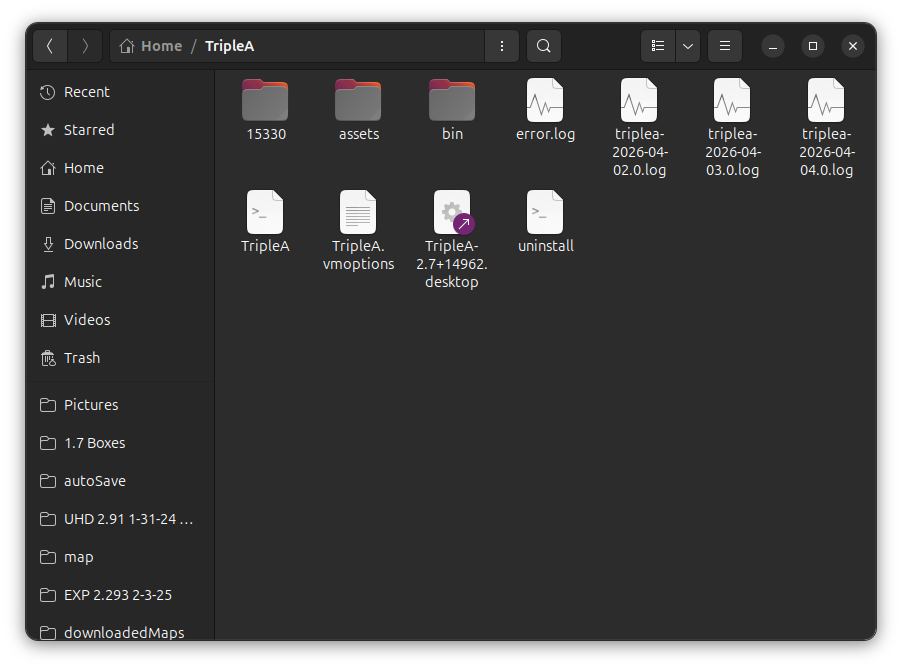Screen dimensions: 902x669
Task: Open the Trash from the sidebar
Action: [83, 357]
